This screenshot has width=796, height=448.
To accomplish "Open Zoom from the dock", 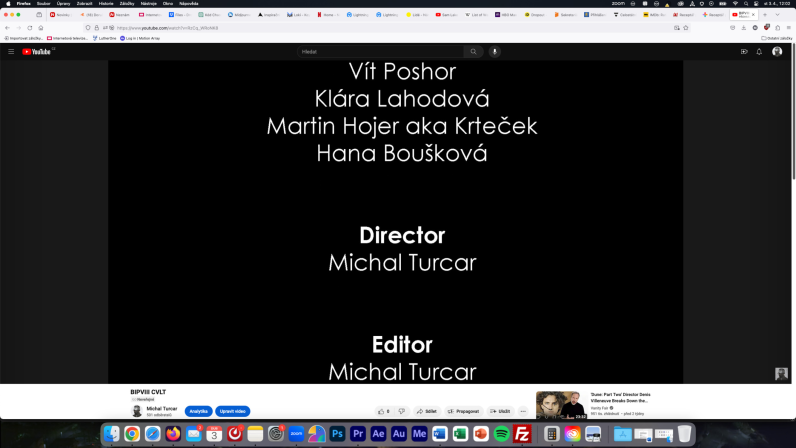I will pos(296,434).
